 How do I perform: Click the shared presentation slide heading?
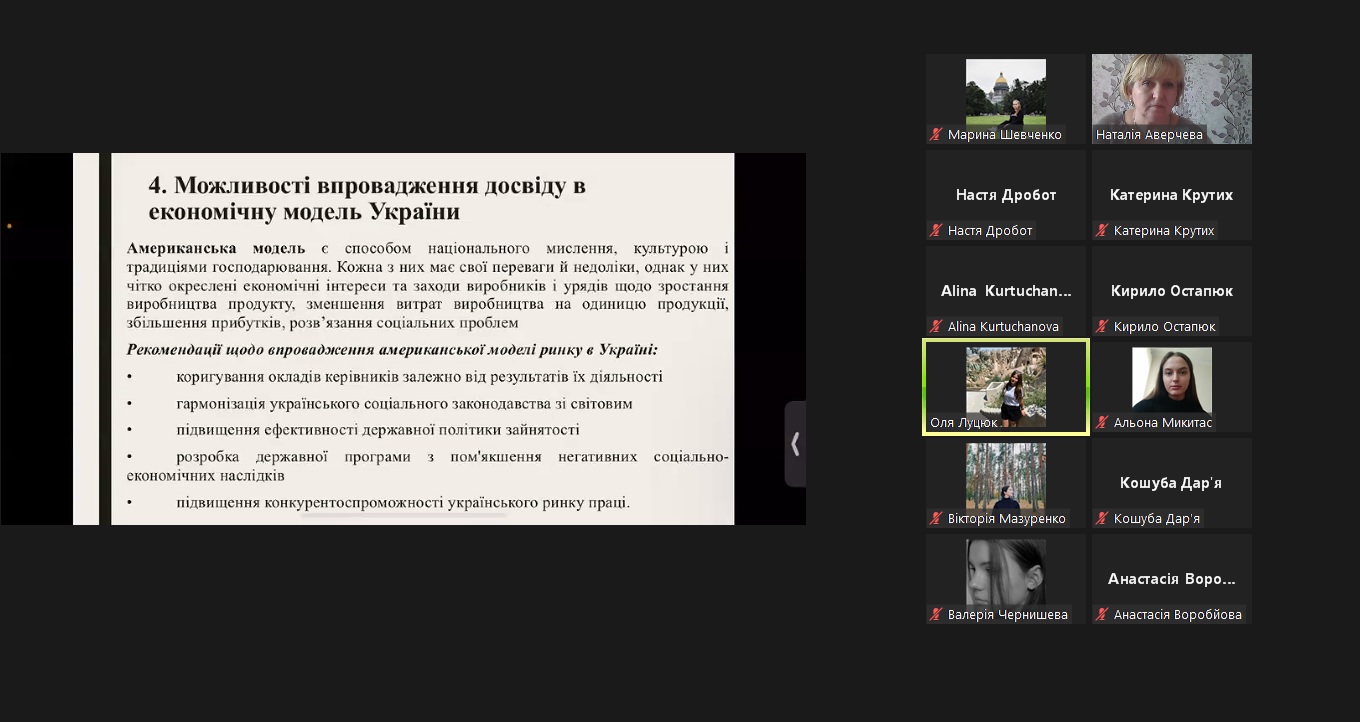[x=367, y=198]
